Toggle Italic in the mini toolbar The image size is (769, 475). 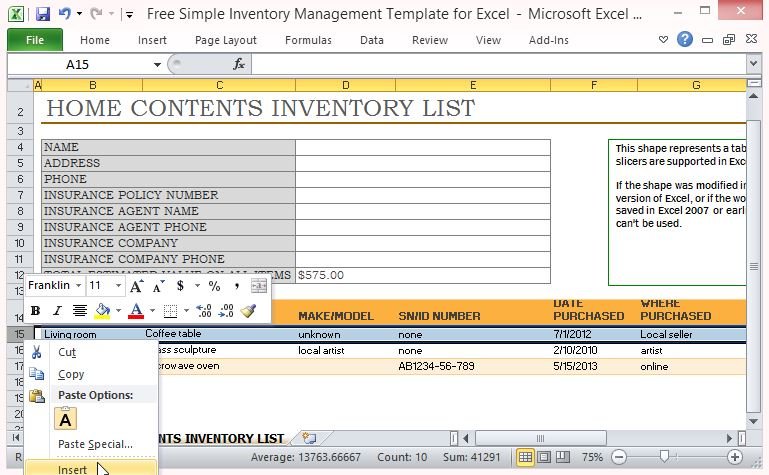57,311
